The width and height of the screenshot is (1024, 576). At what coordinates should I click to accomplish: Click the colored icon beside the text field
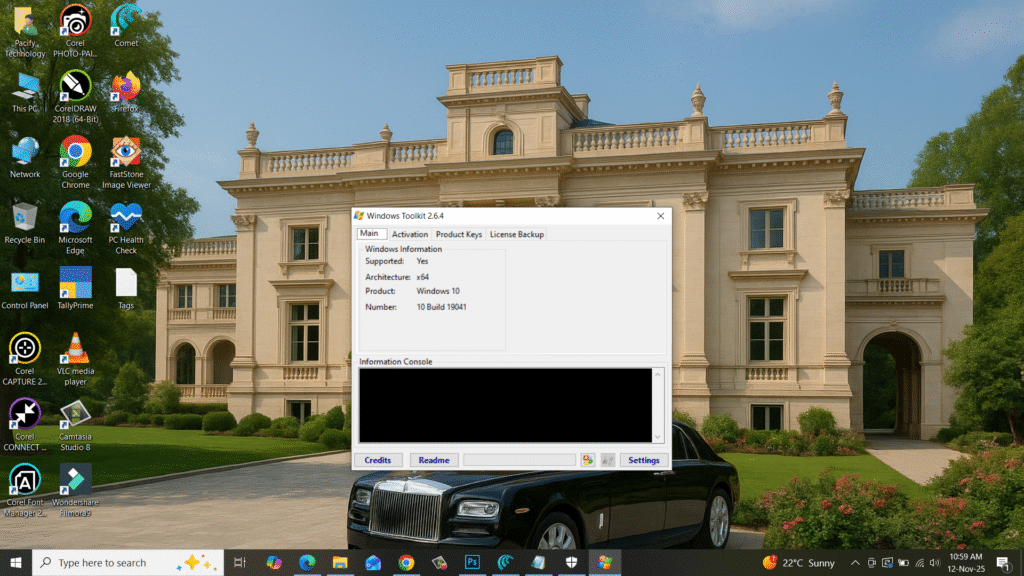tap(587, 460)
